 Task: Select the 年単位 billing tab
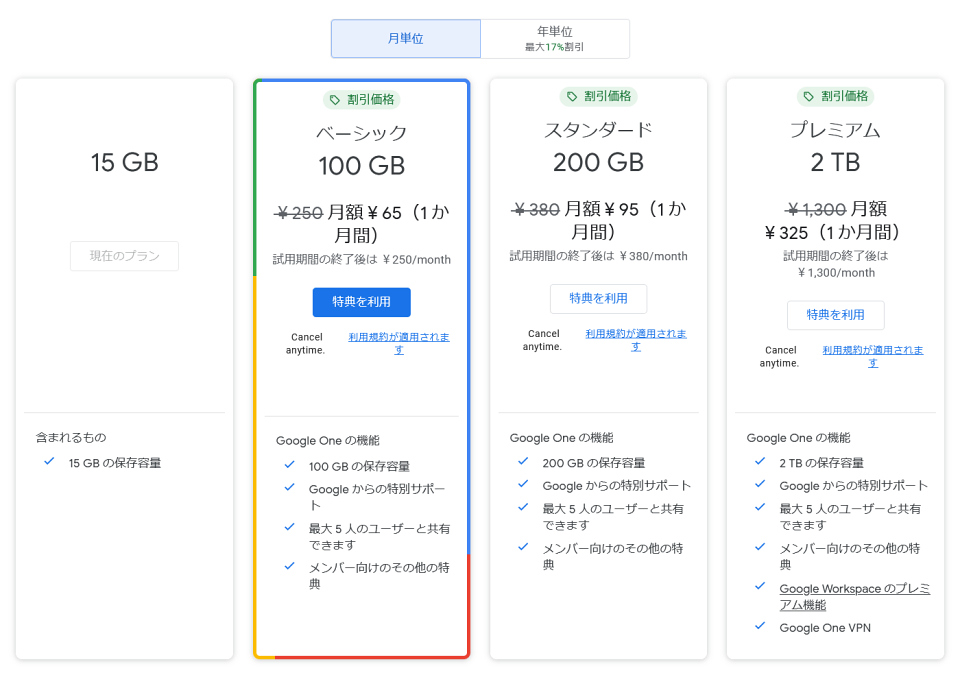[554, 39]
